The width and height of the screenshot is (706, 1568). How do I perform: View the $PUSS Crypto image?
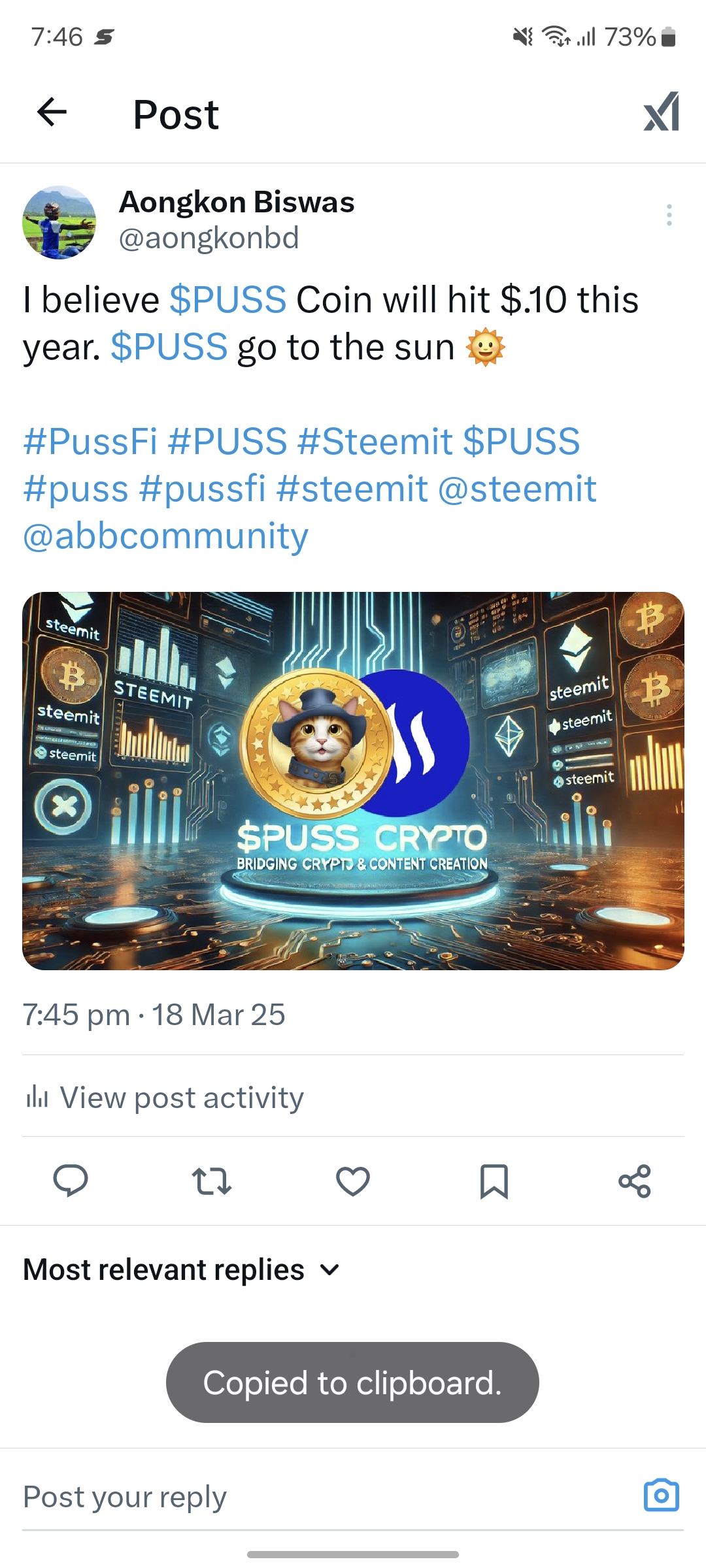353,781
